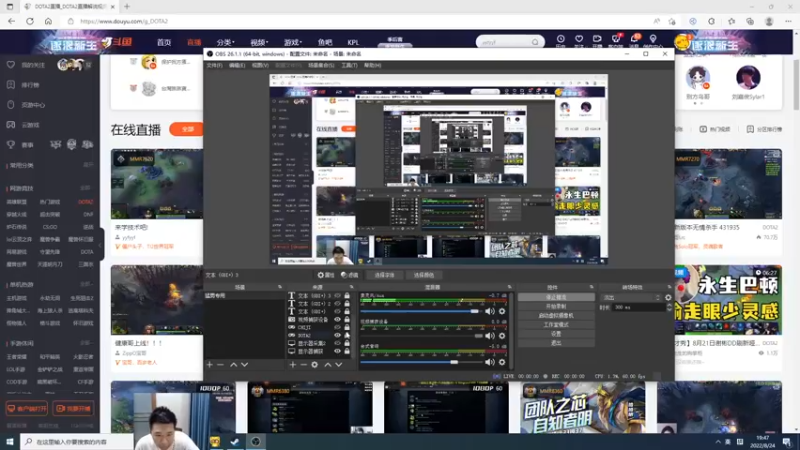Pop out the 来源 sources dock
Viewport: 800px width, 450px height.
[352, 287]
